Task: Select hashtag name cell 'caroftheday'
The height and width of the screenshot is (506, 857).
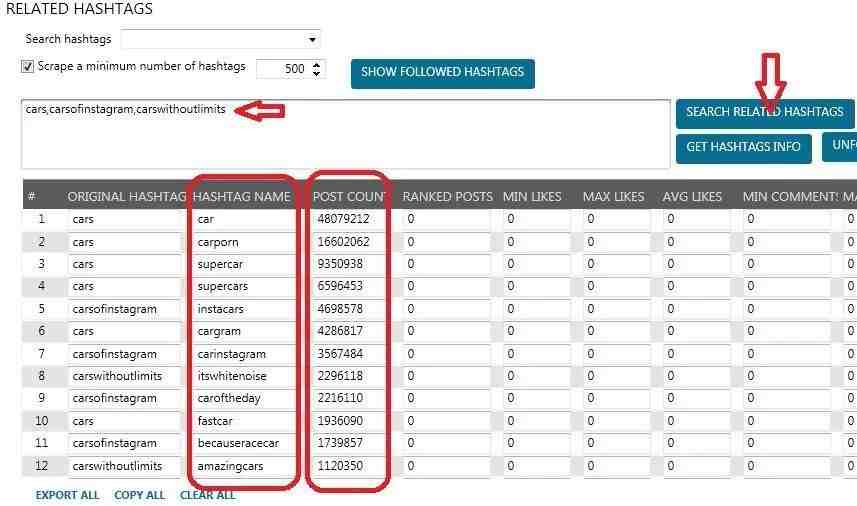Action: 243,398
